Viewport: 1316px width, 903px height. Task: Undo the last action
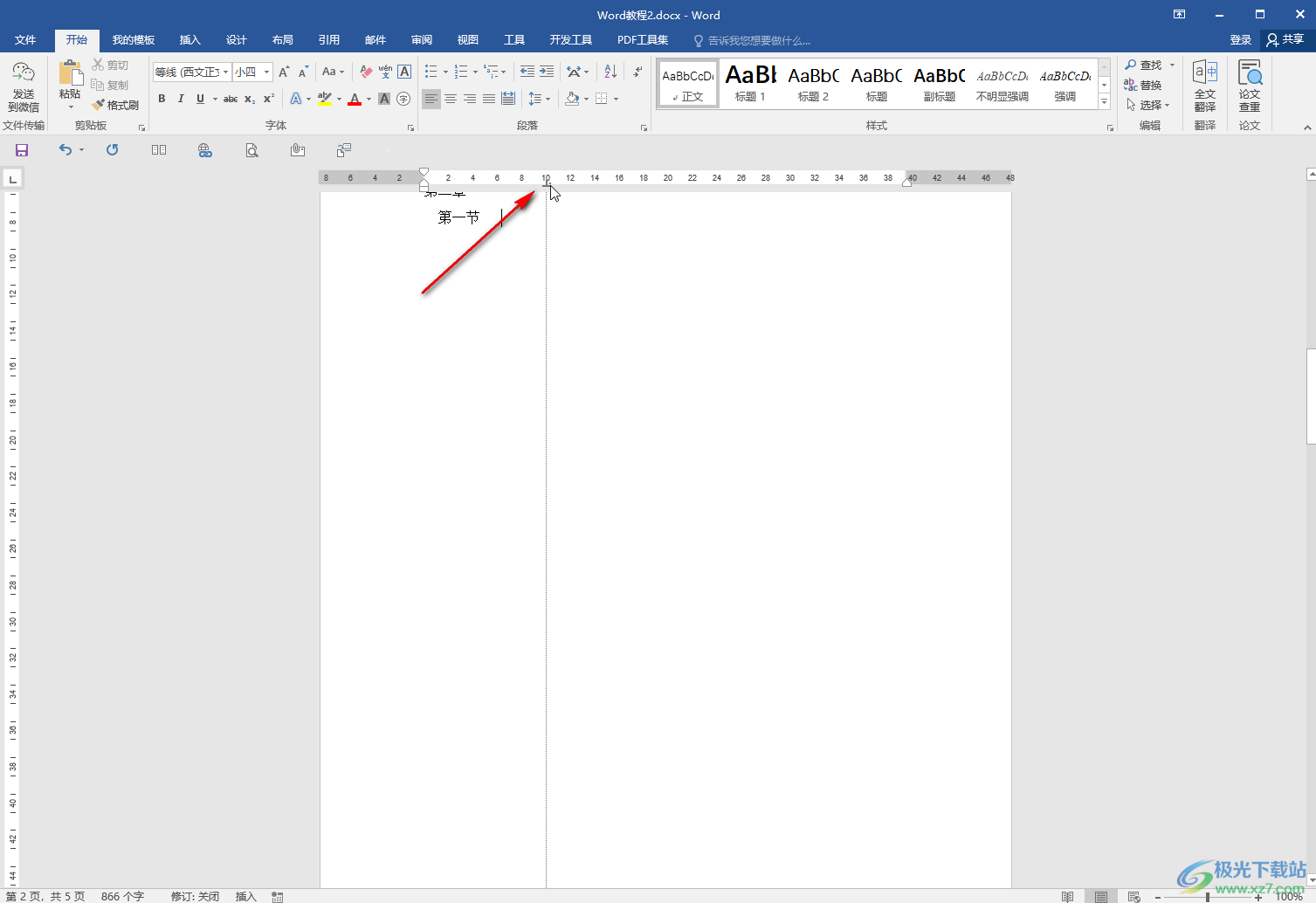(65, 150)
